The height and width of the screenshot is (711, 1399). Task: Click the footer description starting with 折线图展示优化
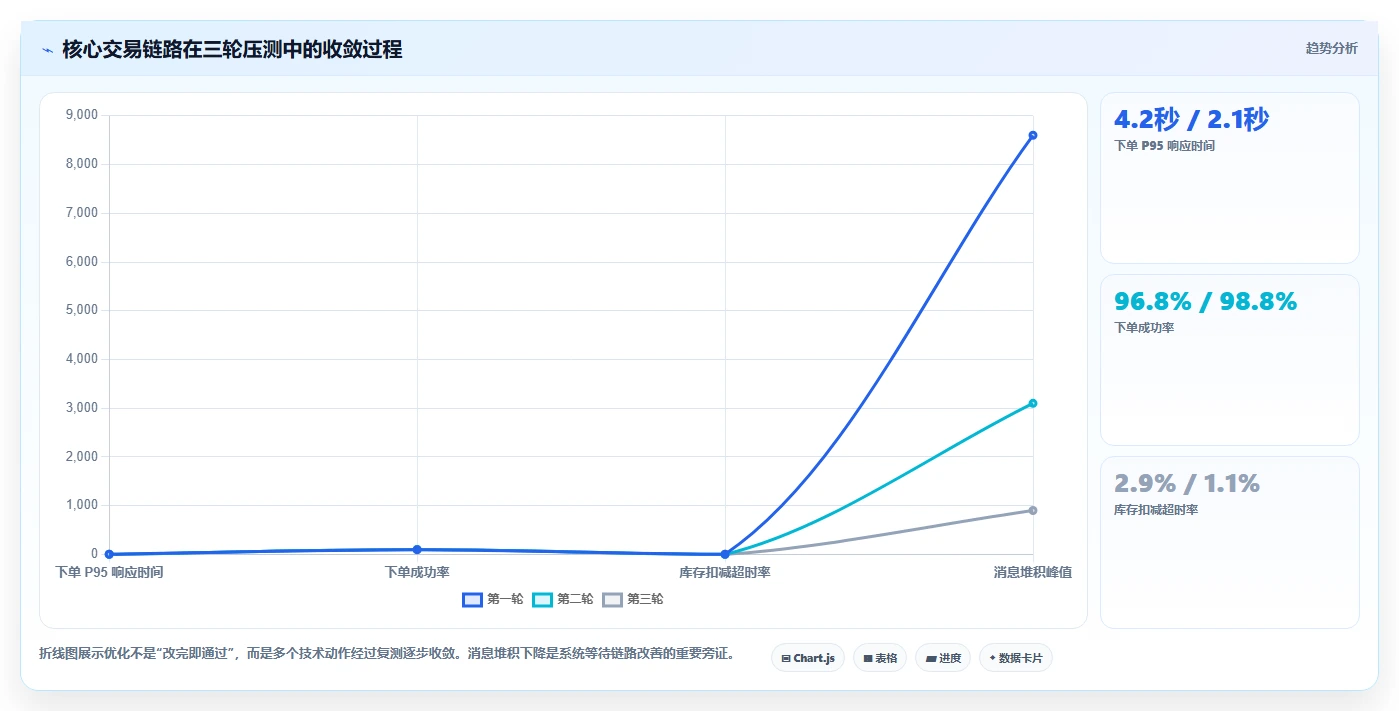click(x=390, y=654)
